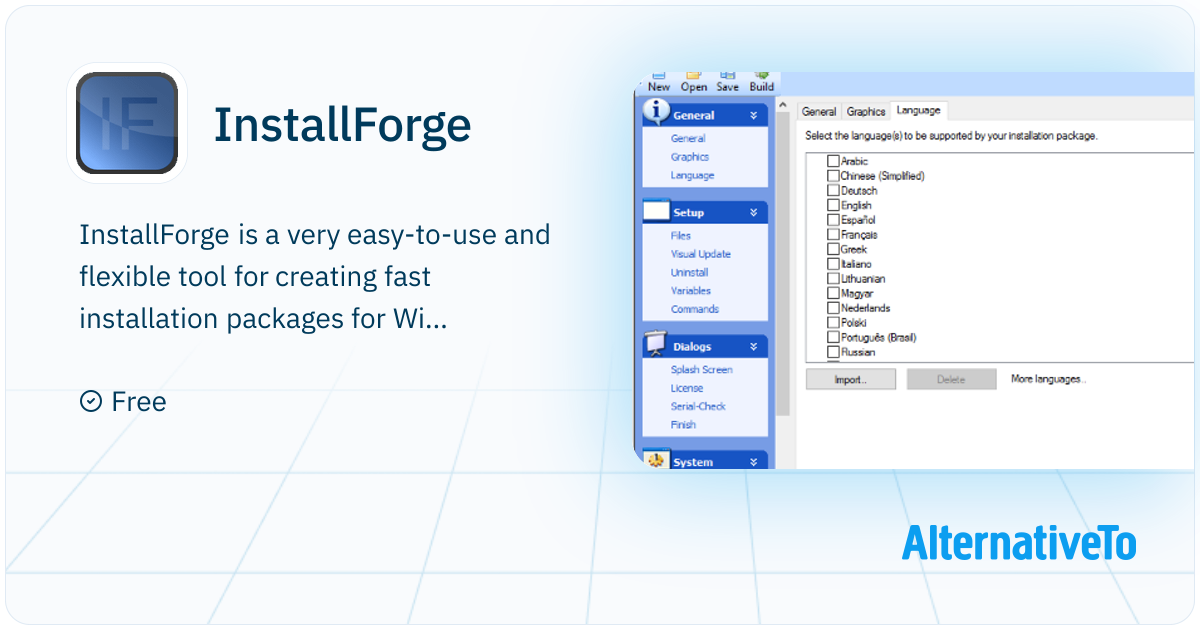Click the InstallForge IF logo
Screen dimensions: 1200x630
point(127,123)
